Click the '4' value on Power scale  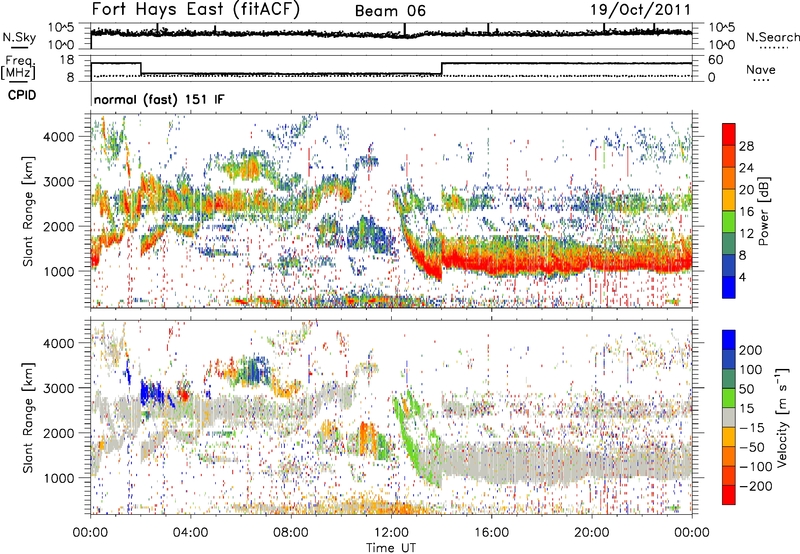[x=743, y=278]
